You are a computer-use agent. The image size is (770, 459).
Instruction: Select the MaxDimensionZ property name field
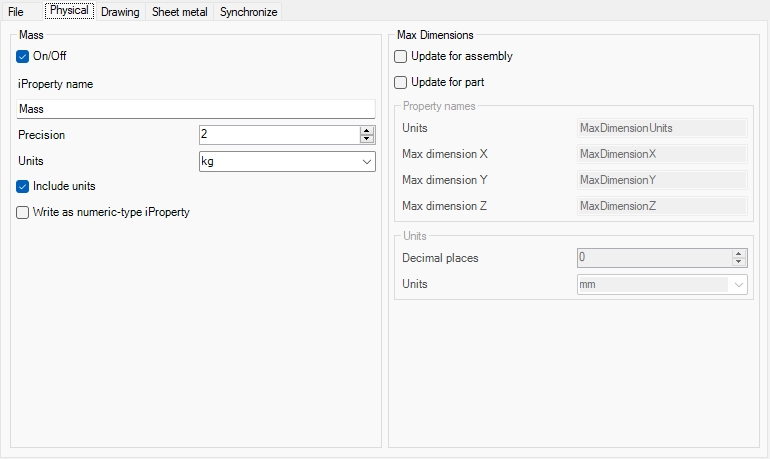662,206
